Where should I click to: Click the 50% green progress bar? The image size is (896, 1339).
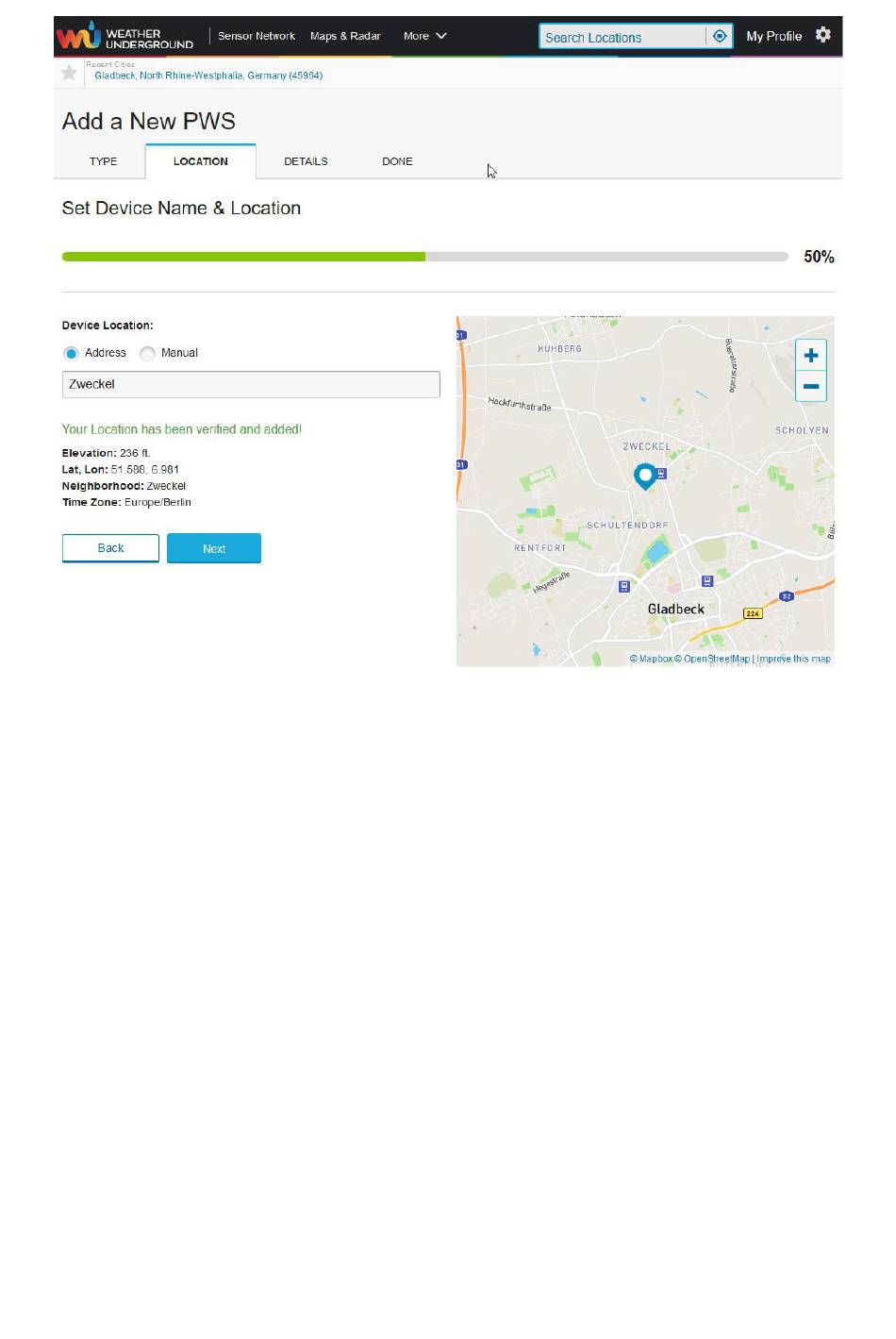click(x=243, y=257)
